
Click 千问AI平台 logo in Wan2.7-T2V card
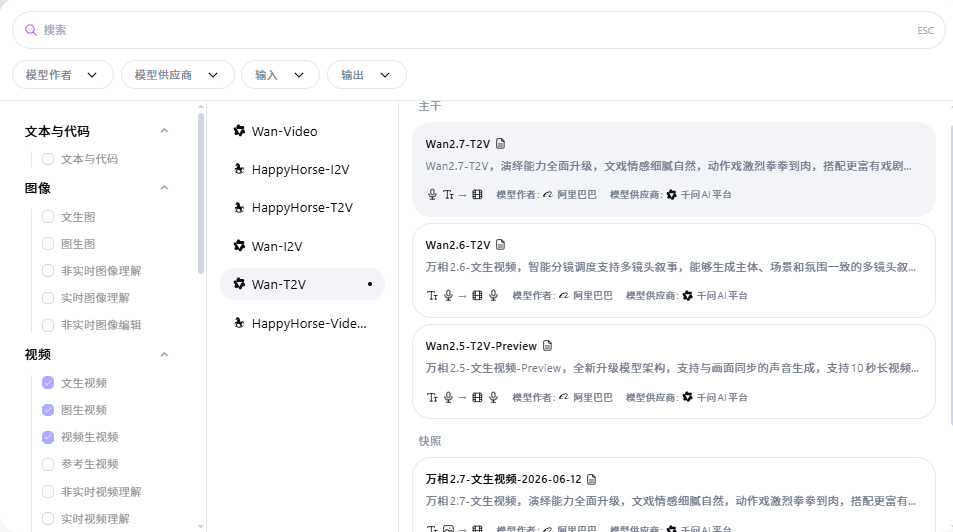click(672, 195)
